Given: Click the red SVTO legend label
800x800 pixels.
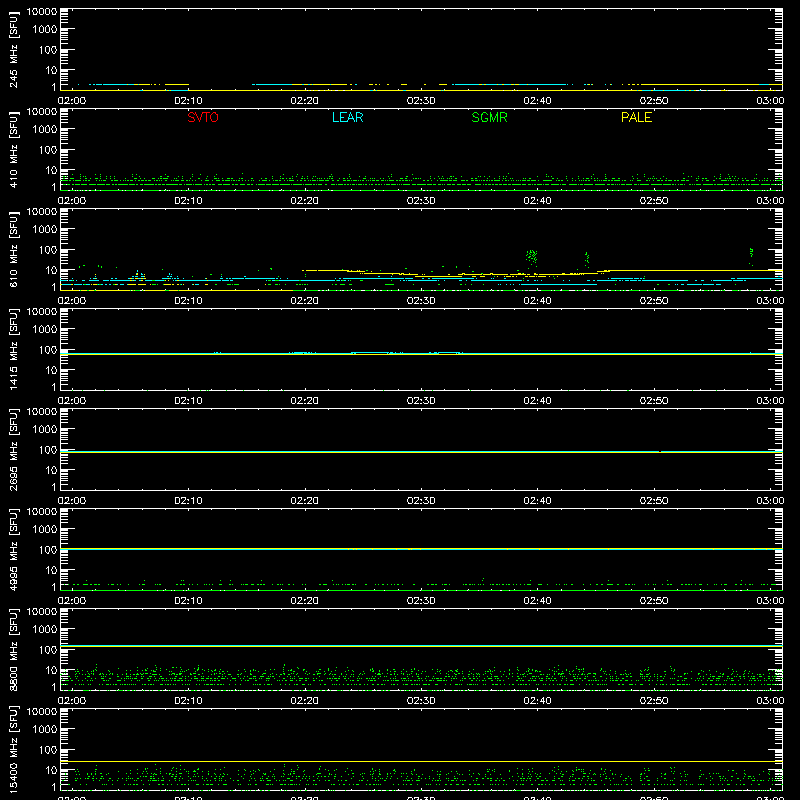Looking at the screenshot, I should tap(203, 117).
